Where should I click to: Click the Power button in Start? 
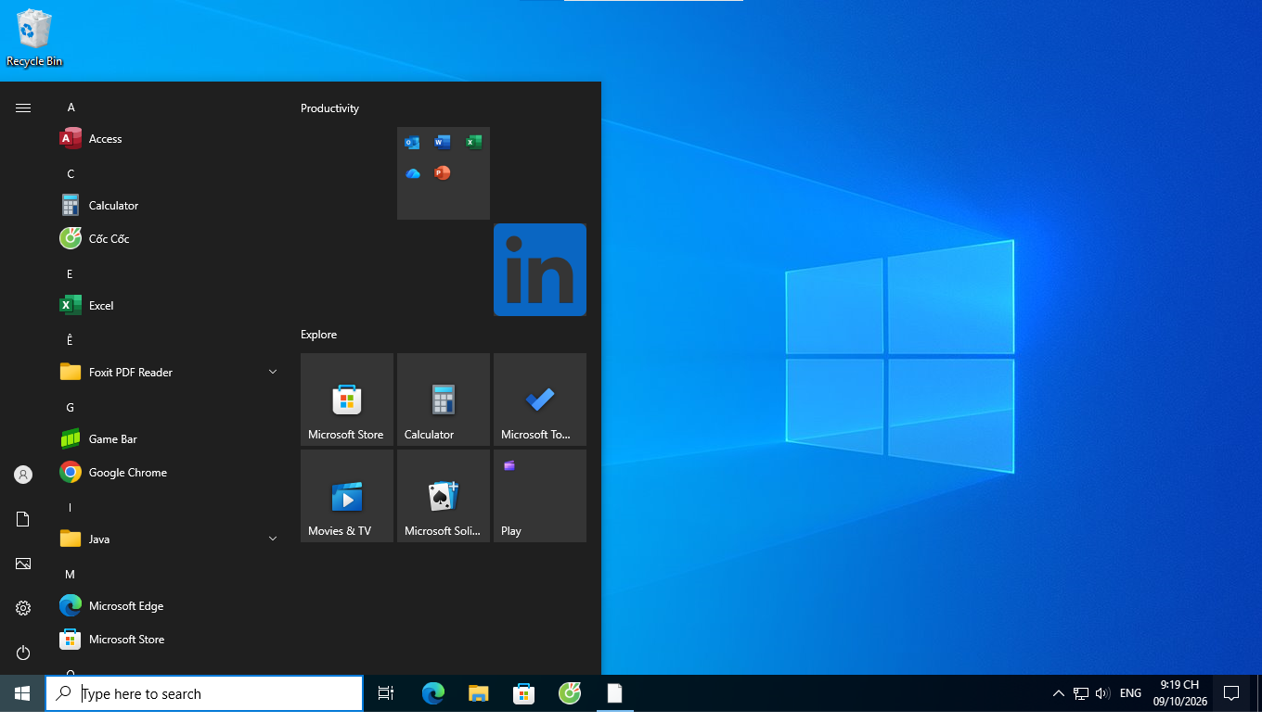[23, 653]
